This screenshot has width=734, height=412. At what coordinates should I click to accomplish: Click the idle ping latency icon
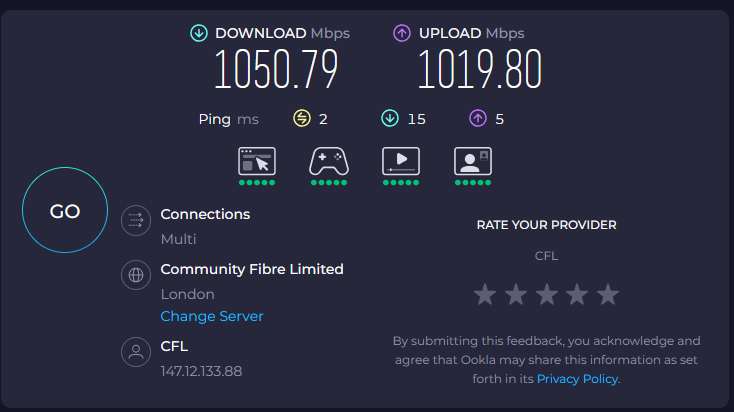(302, 119)
